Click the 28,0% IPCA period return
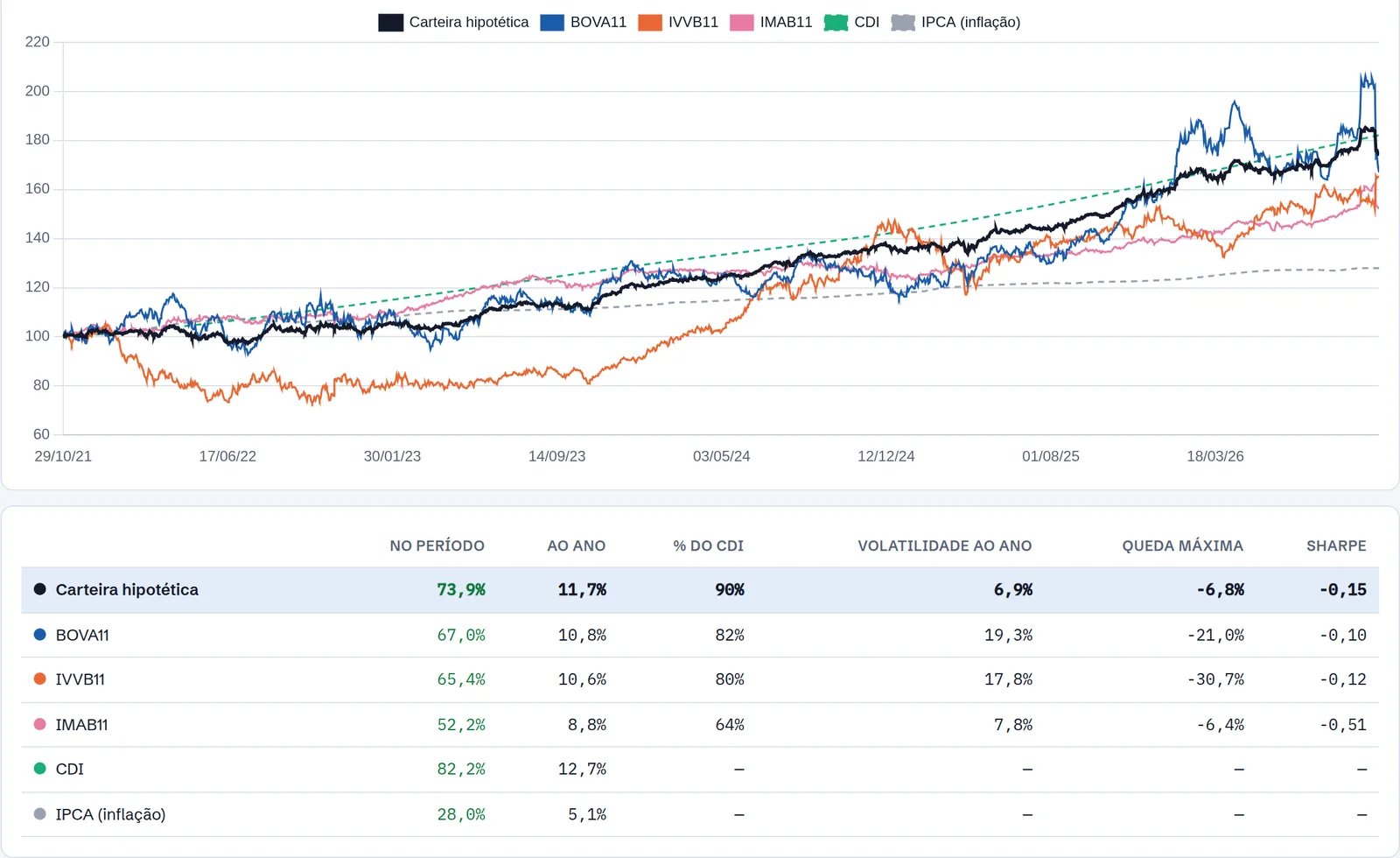This screenshot has width=1400, height=858. (461, 814)
